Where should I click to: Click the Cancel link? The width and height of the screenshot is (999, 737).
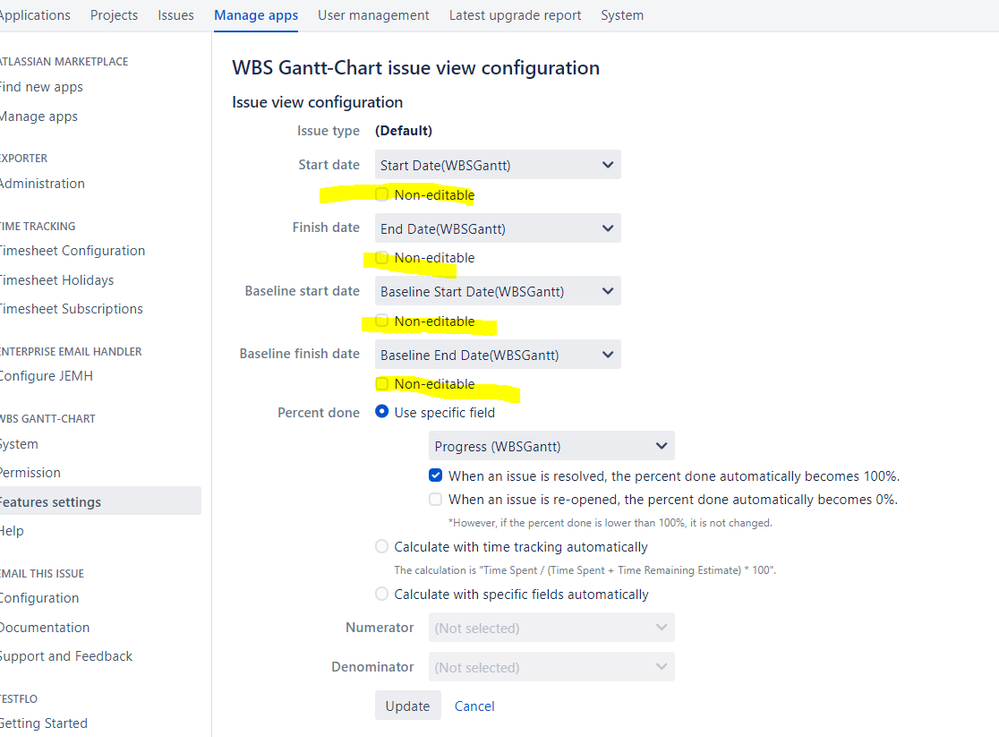click(474, 706)
